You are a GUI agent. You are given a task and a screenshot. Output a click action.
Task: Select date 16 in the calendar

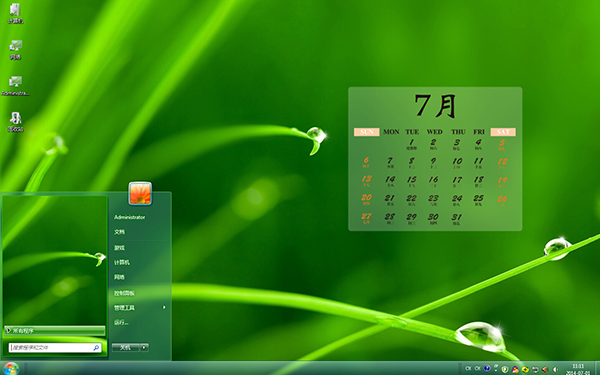434,181
